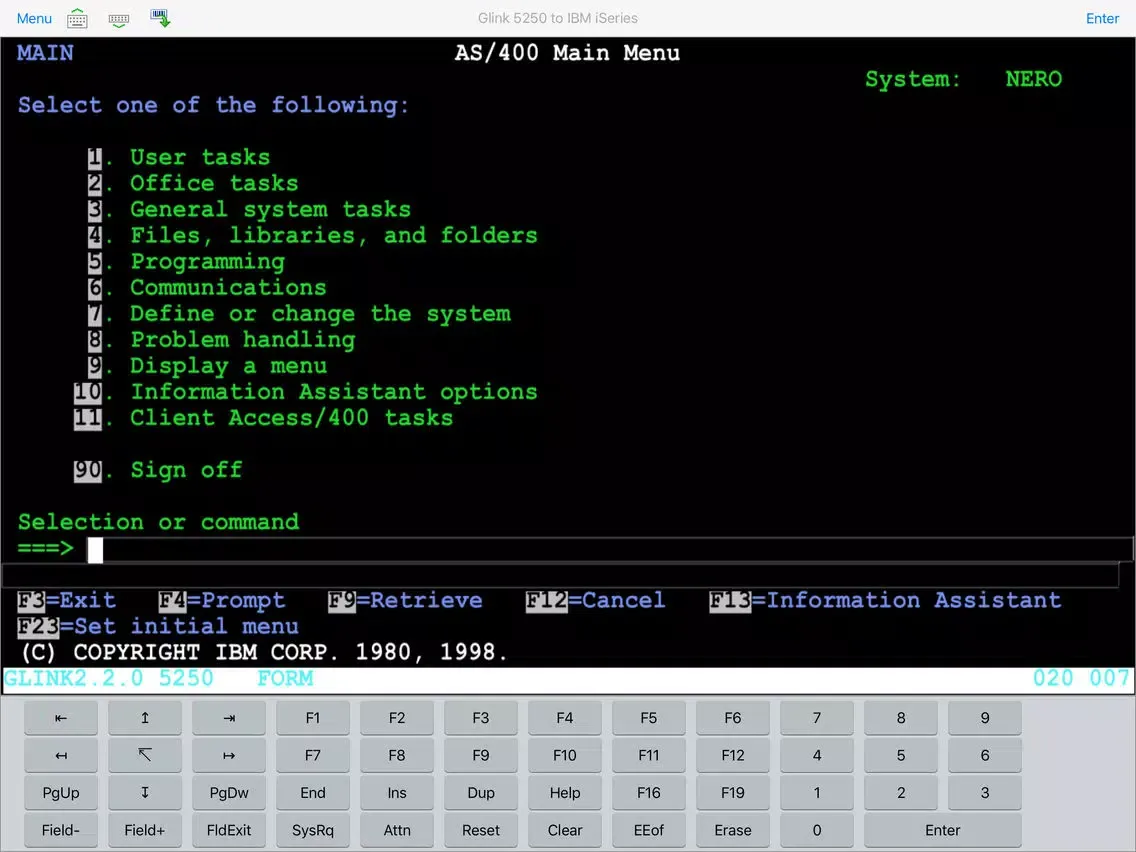
Task: Tap the blue Enter link in the top bar
Action: click(x=1102, y=18)
